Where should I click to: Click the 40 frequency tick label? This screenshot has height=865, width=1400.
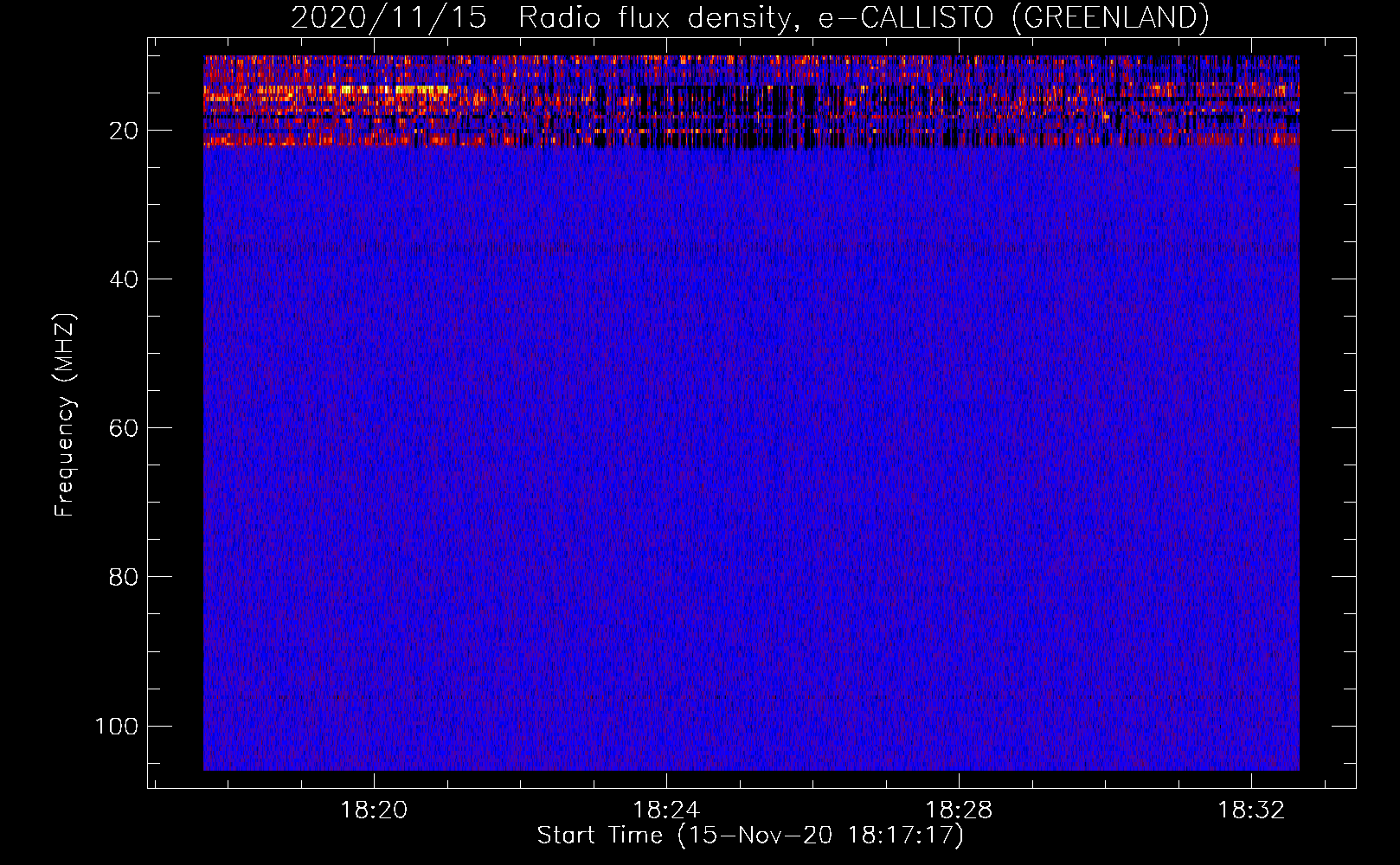(x=125, y=279)
